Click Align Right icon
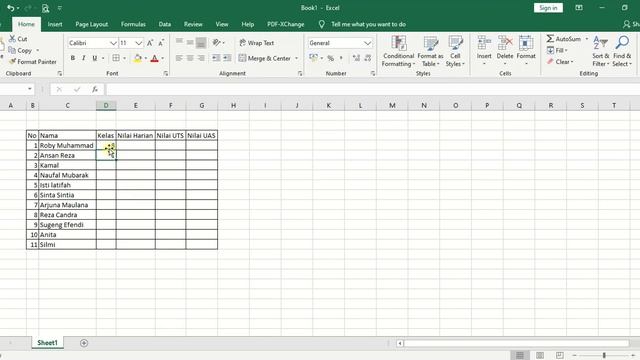This screenshot has width=640, height=360. 201,58
